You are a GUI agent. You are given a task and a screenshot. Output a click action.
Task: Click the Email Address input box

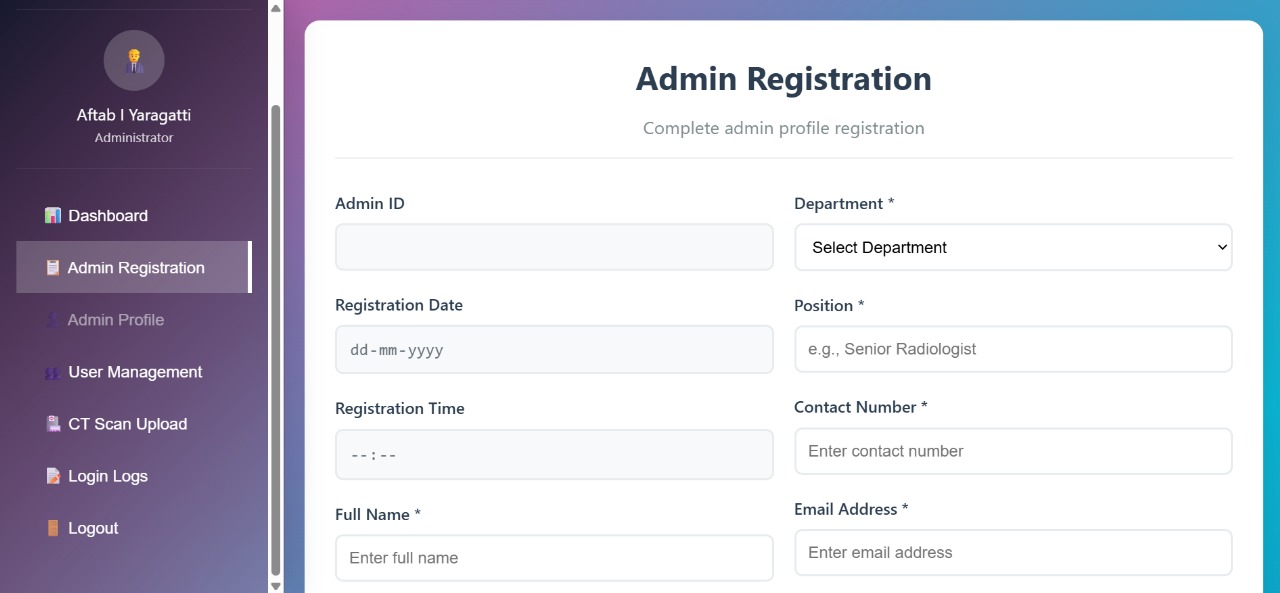1013,552
